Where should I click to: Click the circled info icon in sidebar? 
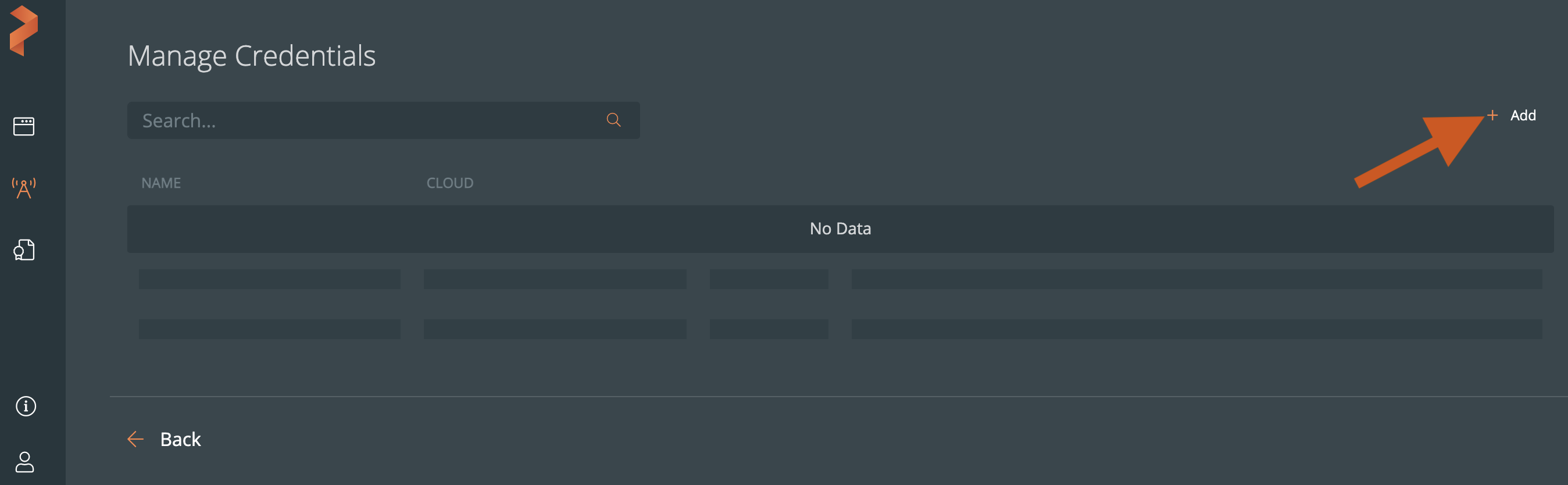coord(26,406)
